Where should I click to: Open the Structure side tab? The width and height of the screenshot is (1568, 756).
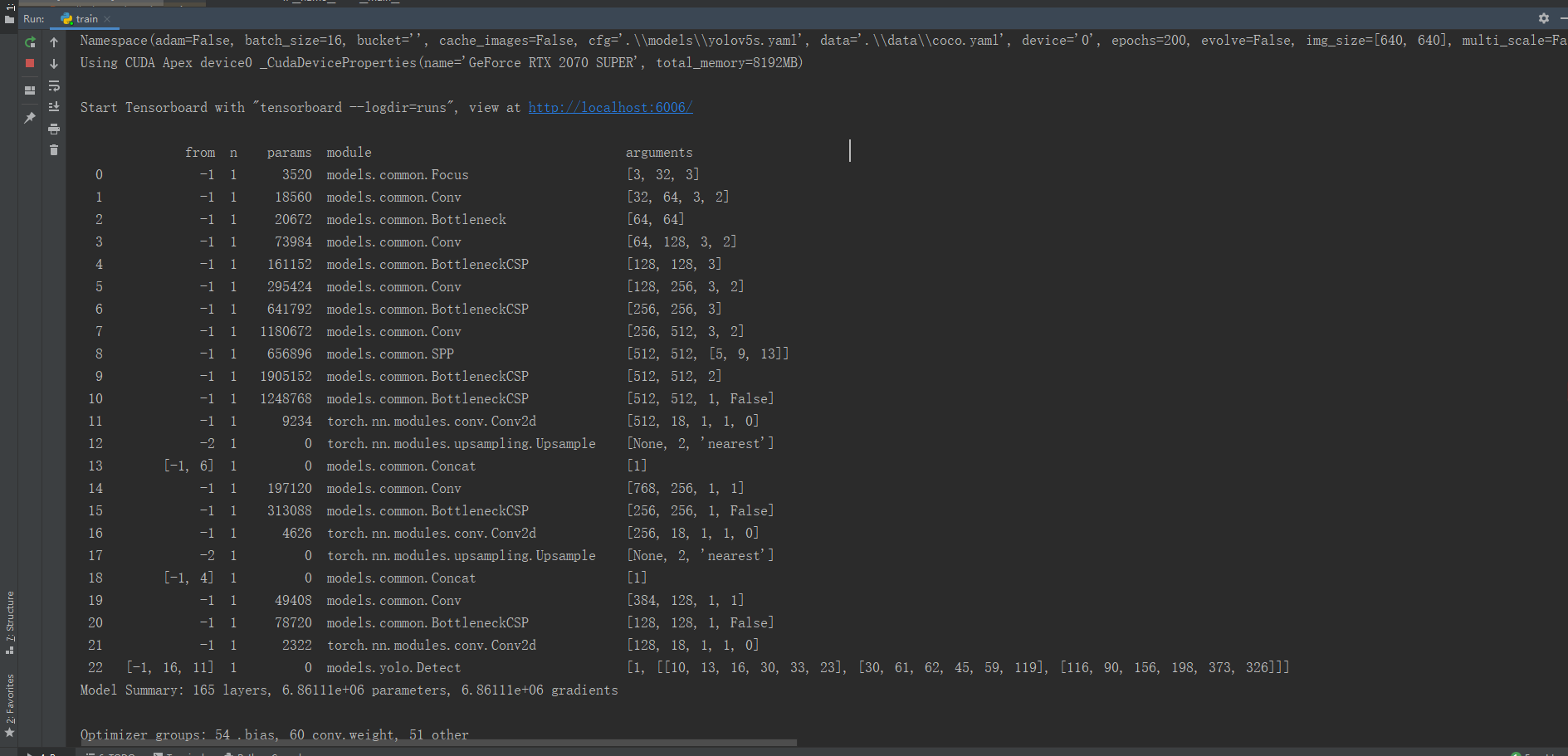tap(10, 622)
